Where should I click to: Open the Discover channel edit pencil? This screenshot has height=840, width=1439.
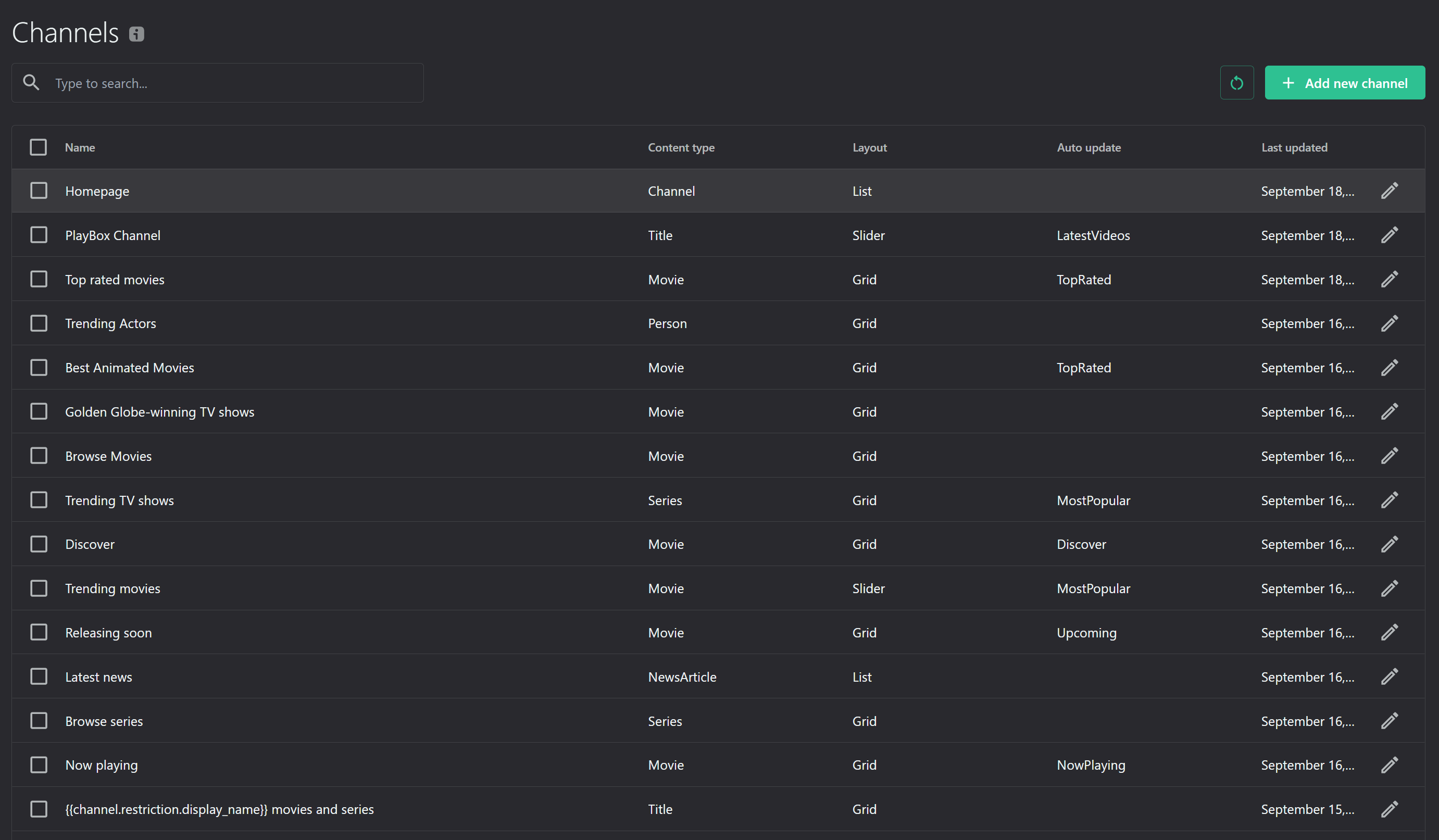click(x=1390, y=544)
